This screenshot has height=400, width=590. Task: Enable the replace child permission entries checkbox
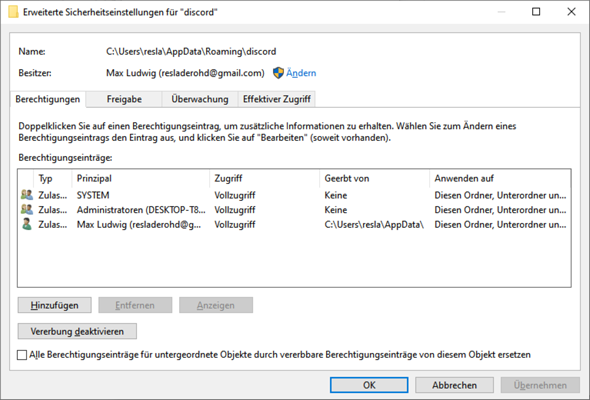pyautogui.click(x=22, y=355)
